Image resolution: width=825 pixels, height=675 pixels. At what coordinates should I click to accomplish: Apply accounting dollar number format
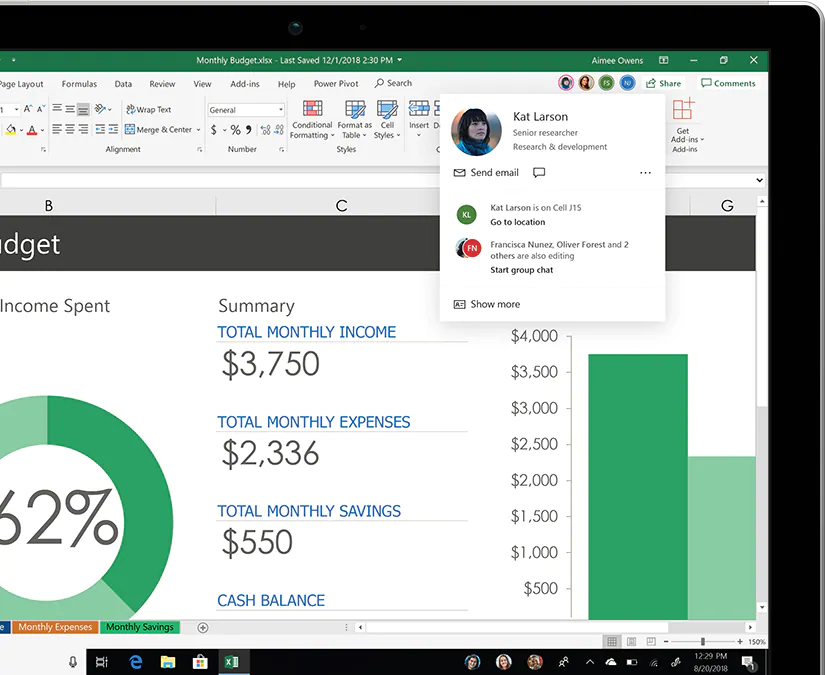214,129
